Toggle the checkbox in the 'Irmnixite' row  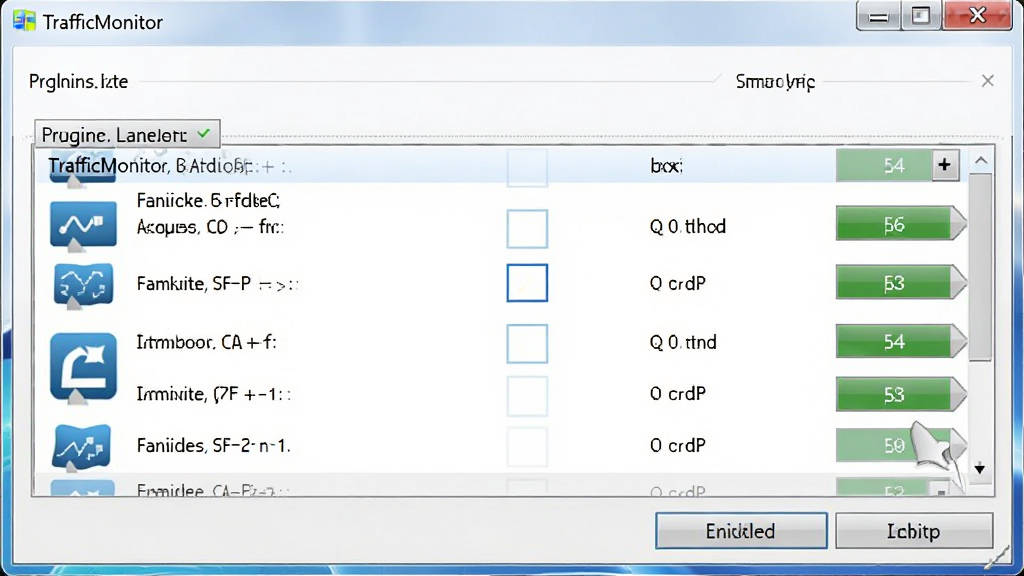coord(527,396)
